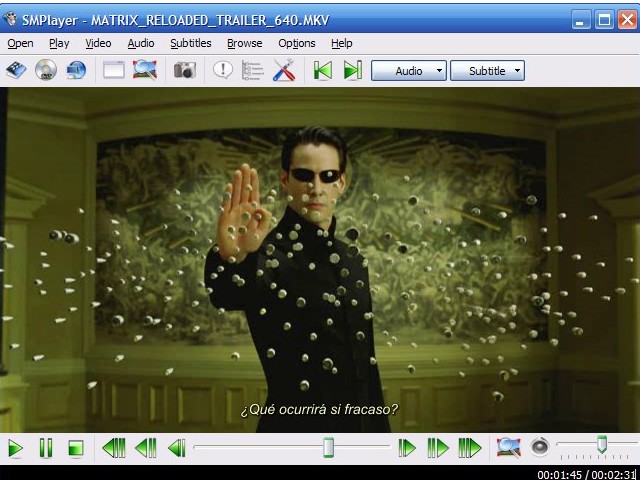Viewport: 640px width, 480px height.
Task: Expand the Subtitle track dropdown
Action: 487,71
